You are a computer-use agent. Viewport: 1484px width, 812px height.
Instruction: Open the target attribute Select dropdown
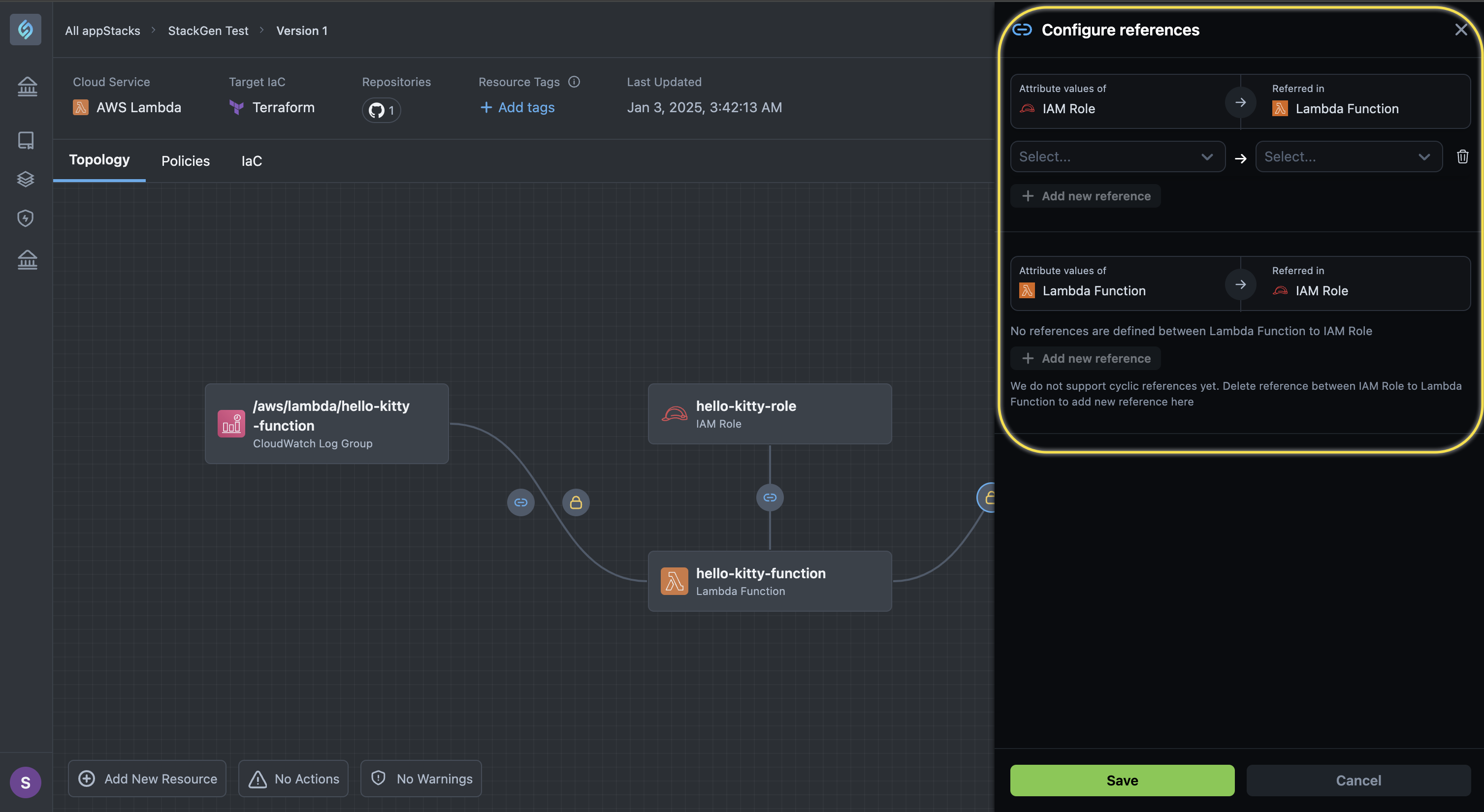click(x=1349, y=156)
